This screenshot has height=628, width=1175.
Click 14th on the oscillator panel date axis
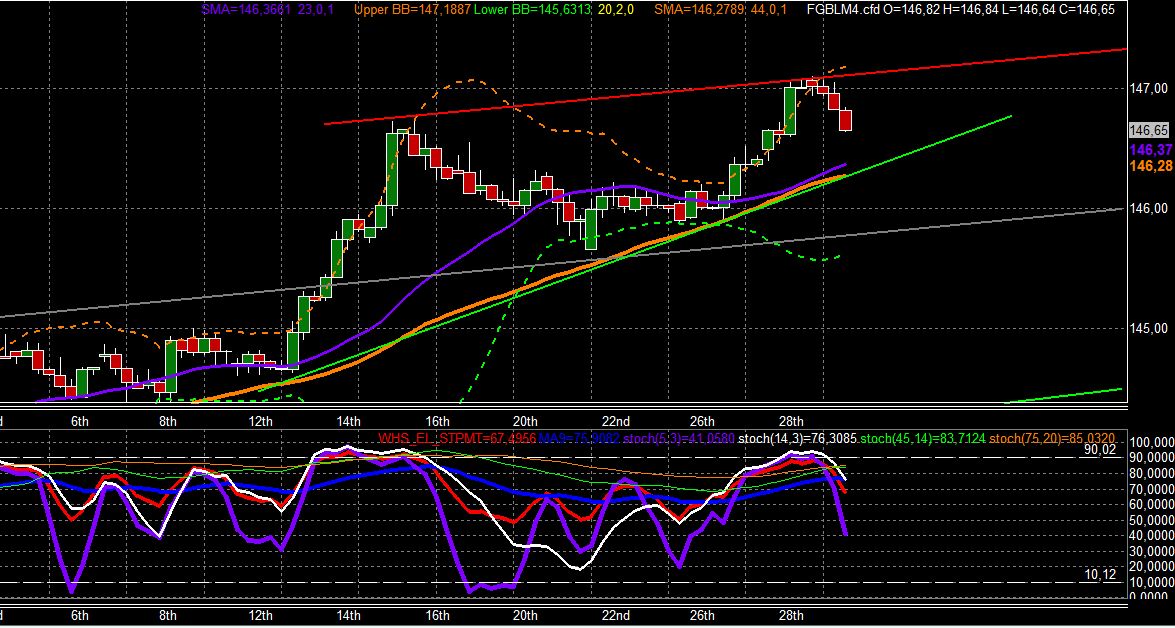(x=348, y=616)
